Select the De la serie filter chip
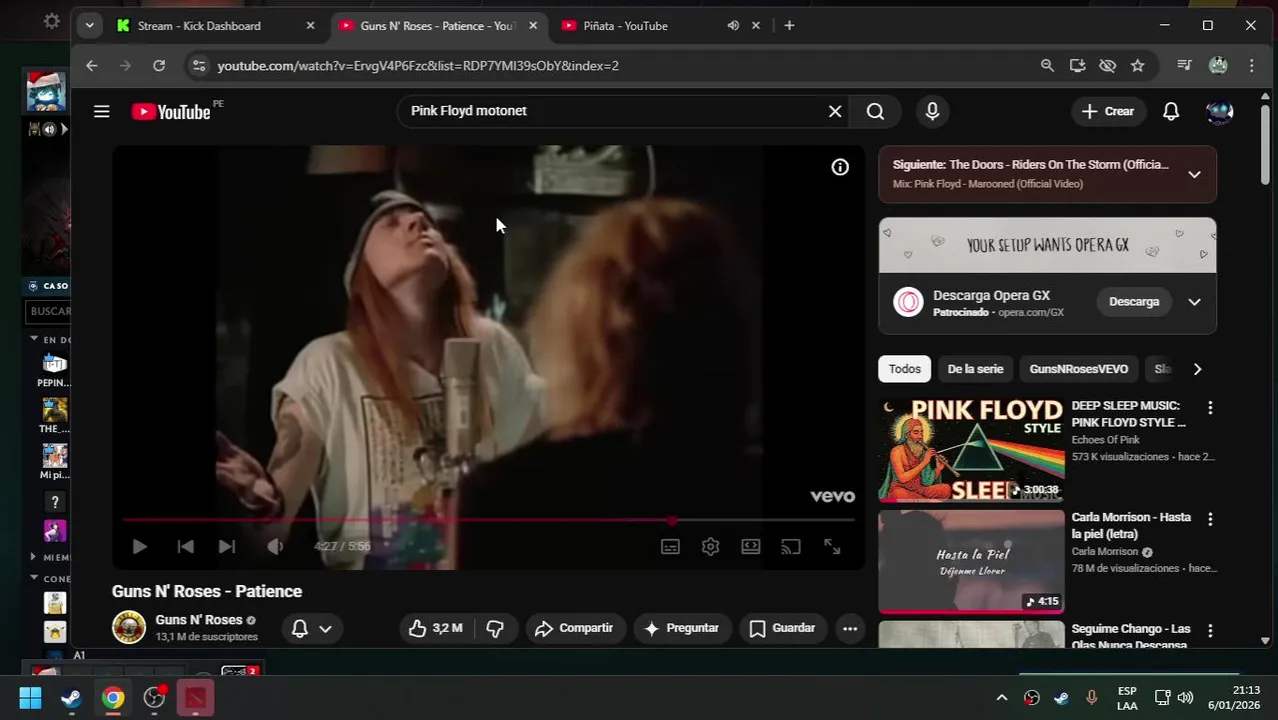The height and width of the screenshot is (720, 1278). (x=975, y=369)
